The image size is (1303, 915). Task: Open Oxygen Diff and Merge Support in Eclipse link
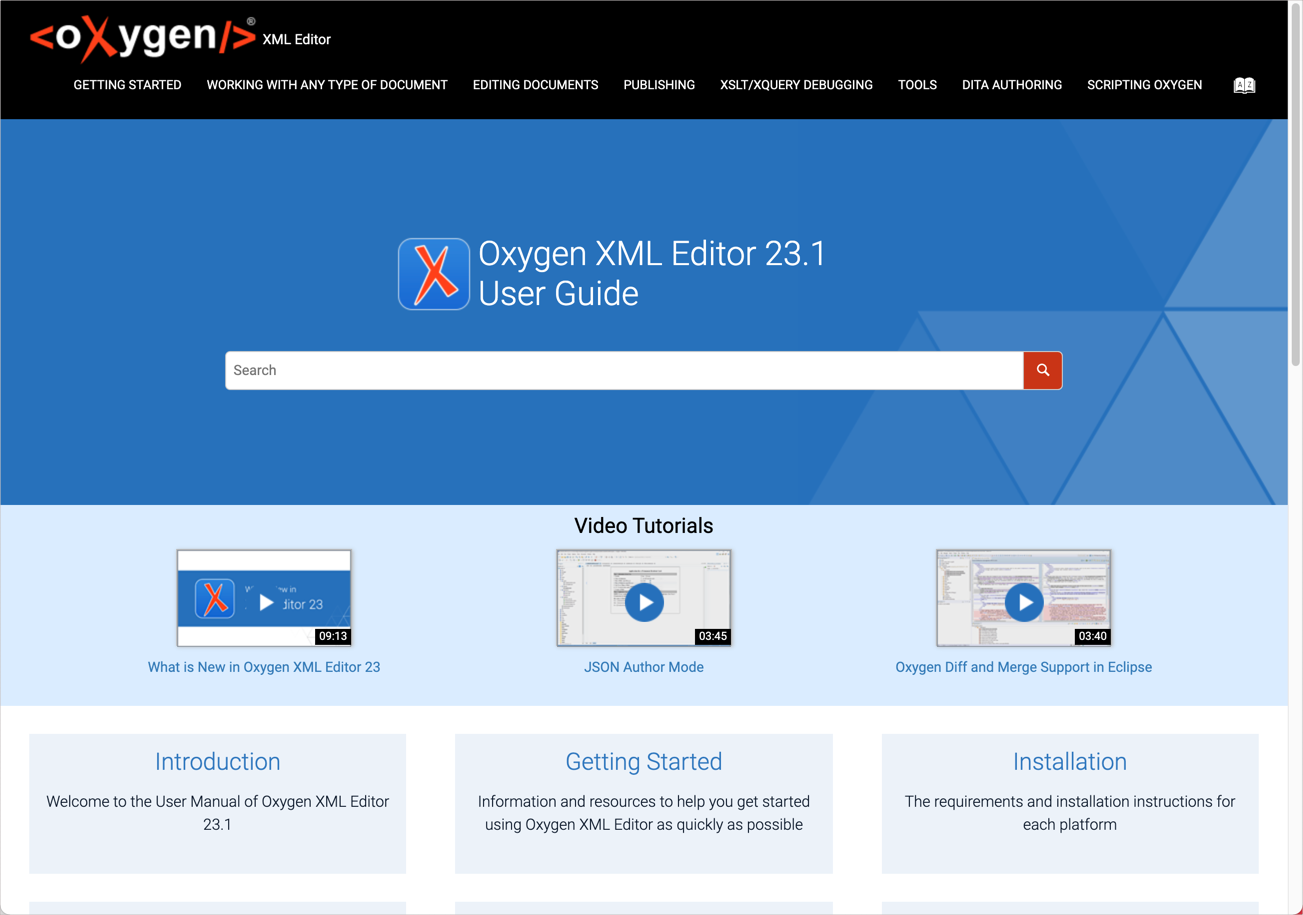1023,667
